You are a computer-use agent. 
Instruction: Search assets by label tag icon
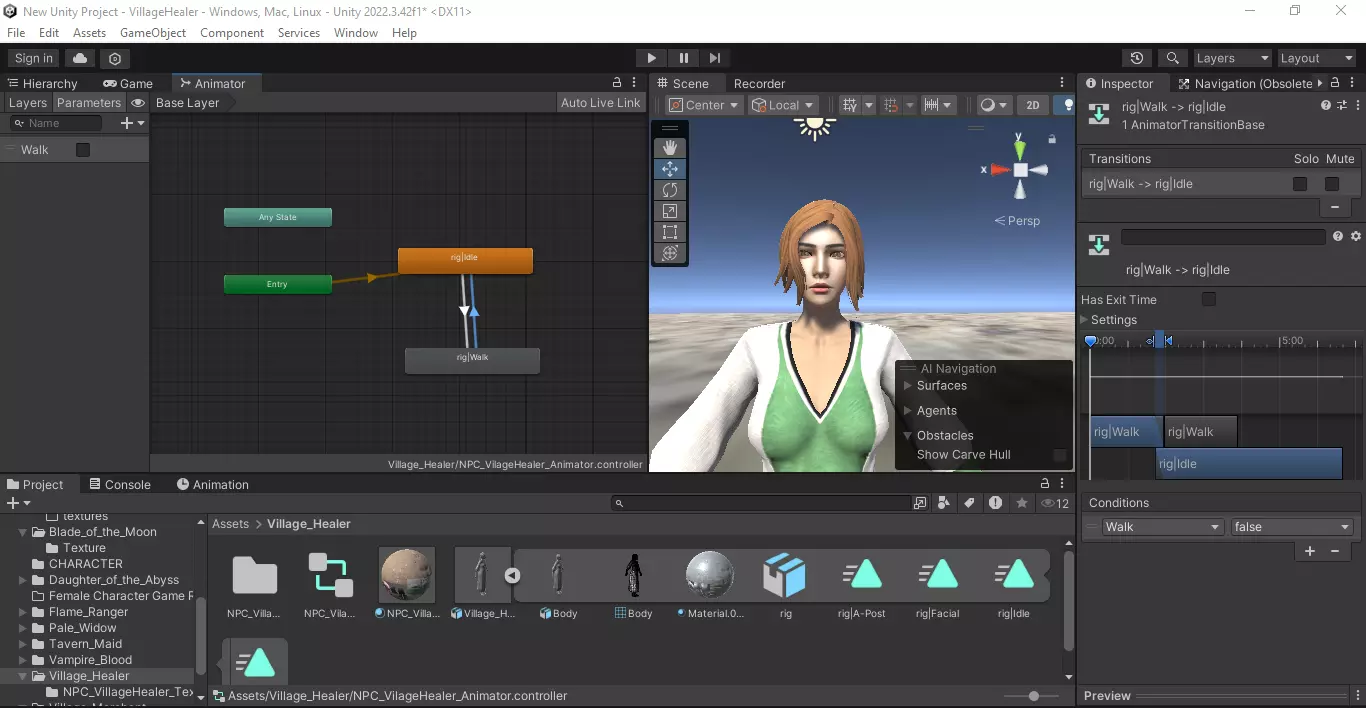969,503
